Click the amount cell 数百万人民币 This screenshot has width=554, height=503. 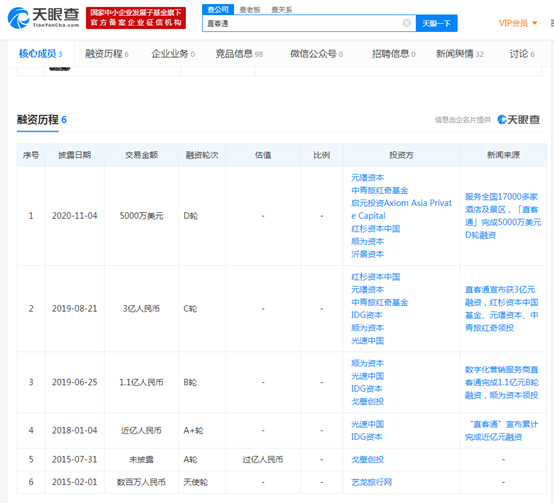141,482
